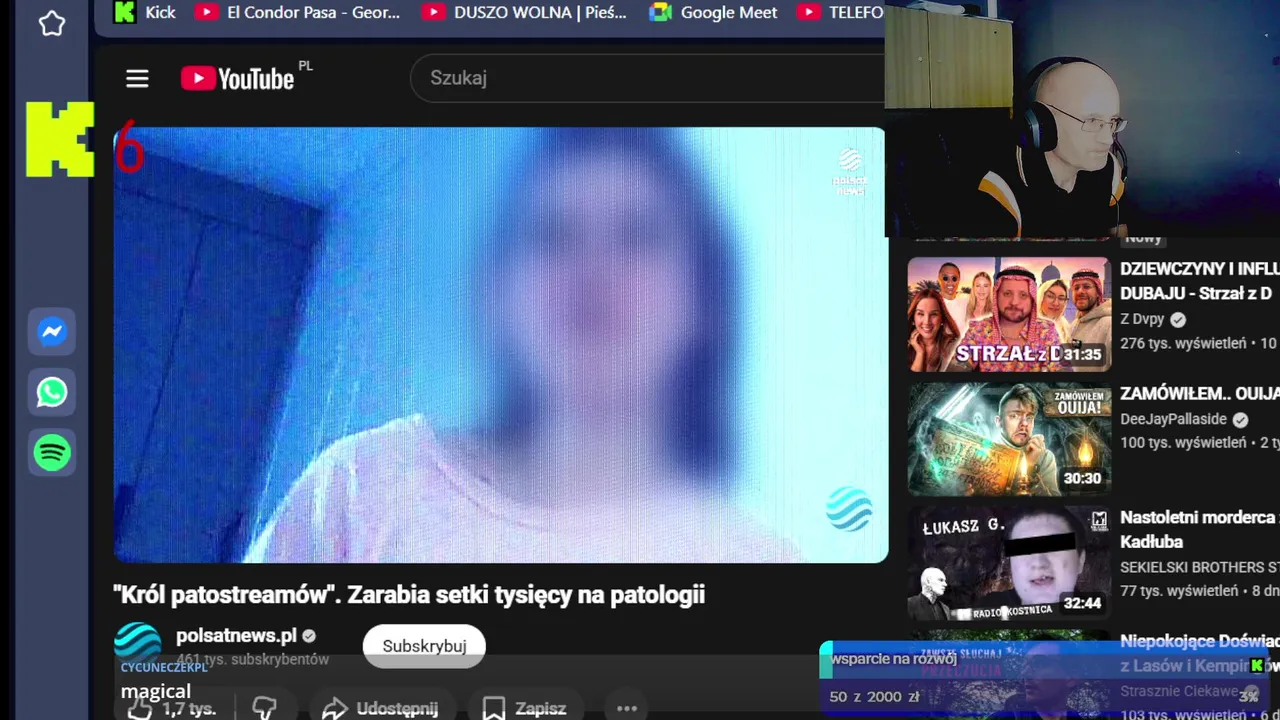Click the Szukaj search field
Viewport: 1280px width, 720px height.
[x=648, y=78]
